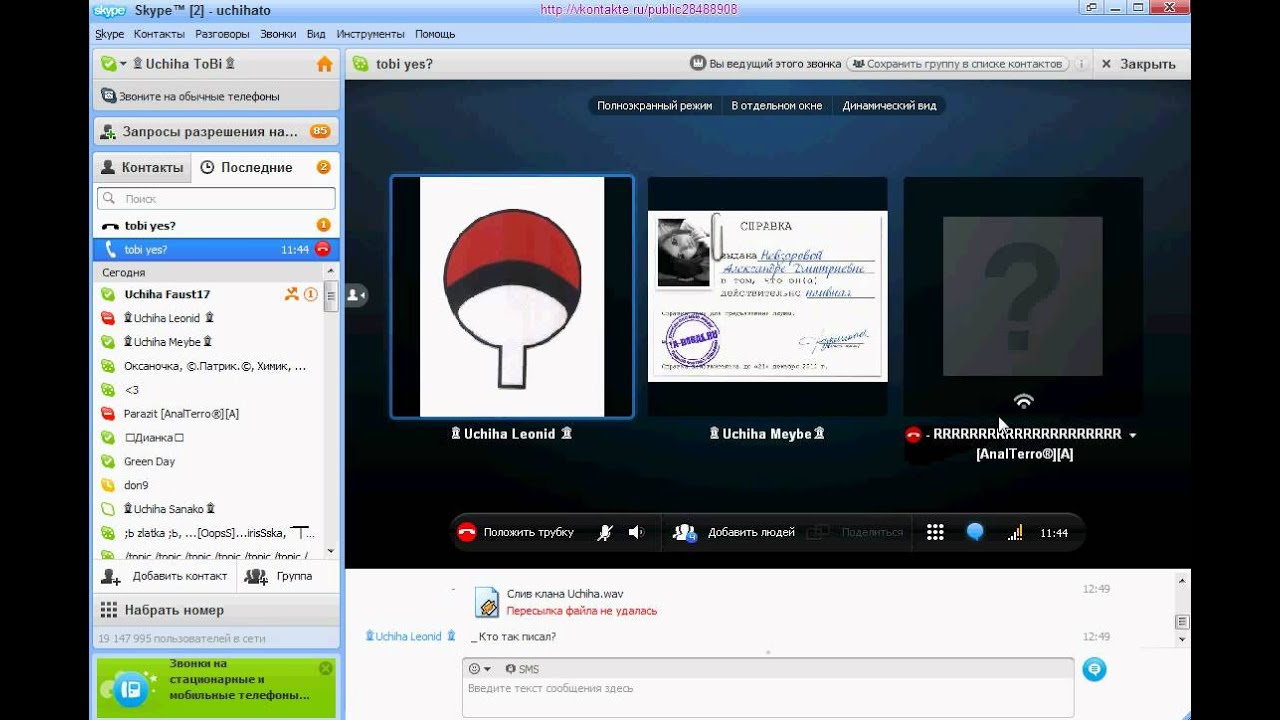Image resolution: width=1280 pixels, height=720 pixels.
Task: Click the 'Сегодня' section header
Action: (124, 272)
